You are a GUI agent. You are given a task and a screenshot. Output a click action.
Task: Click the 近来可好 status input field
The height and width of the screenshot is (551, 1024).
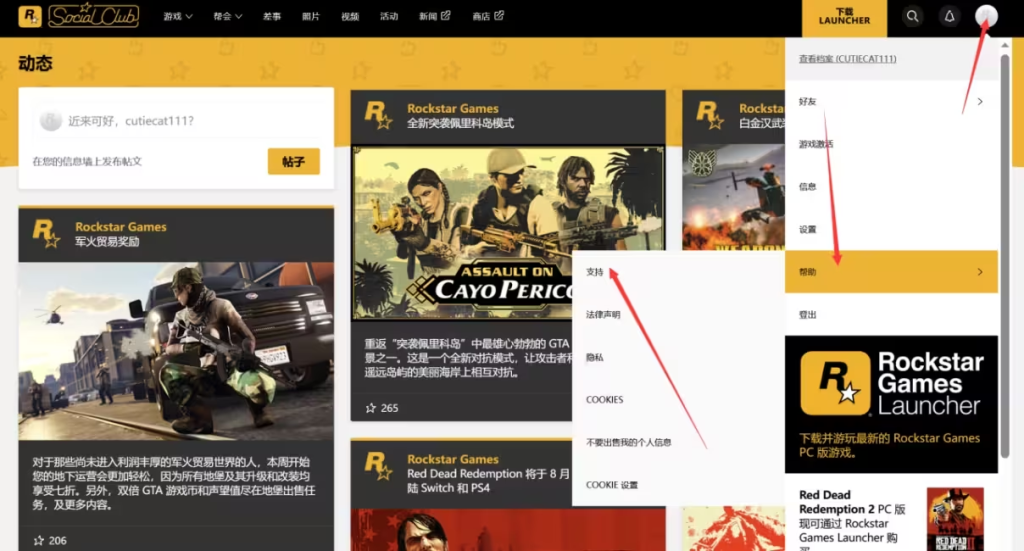[176, 121]
